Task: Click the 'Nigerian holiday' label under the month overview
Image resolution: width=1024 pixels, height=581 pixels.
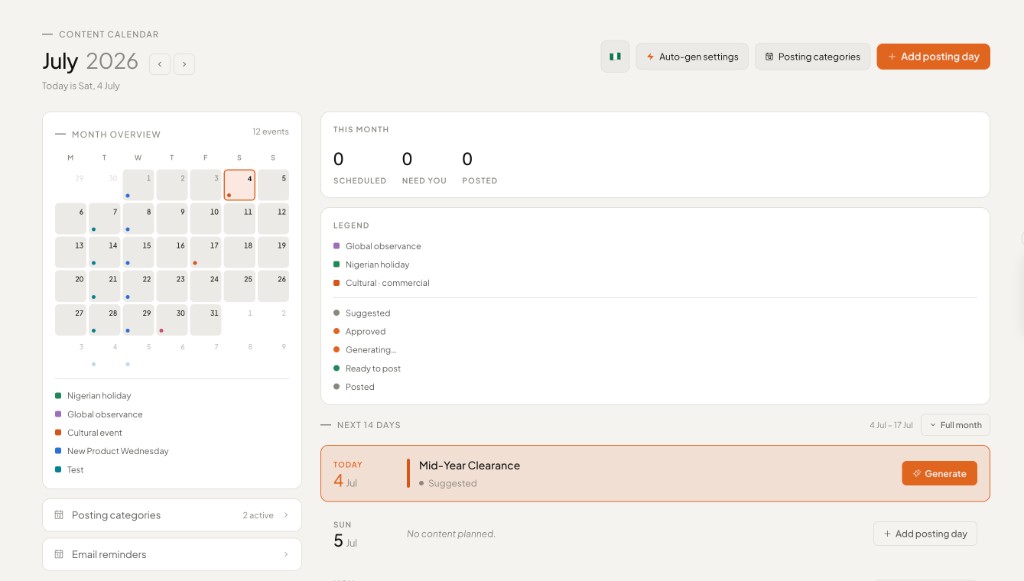Action: point(99,396)
